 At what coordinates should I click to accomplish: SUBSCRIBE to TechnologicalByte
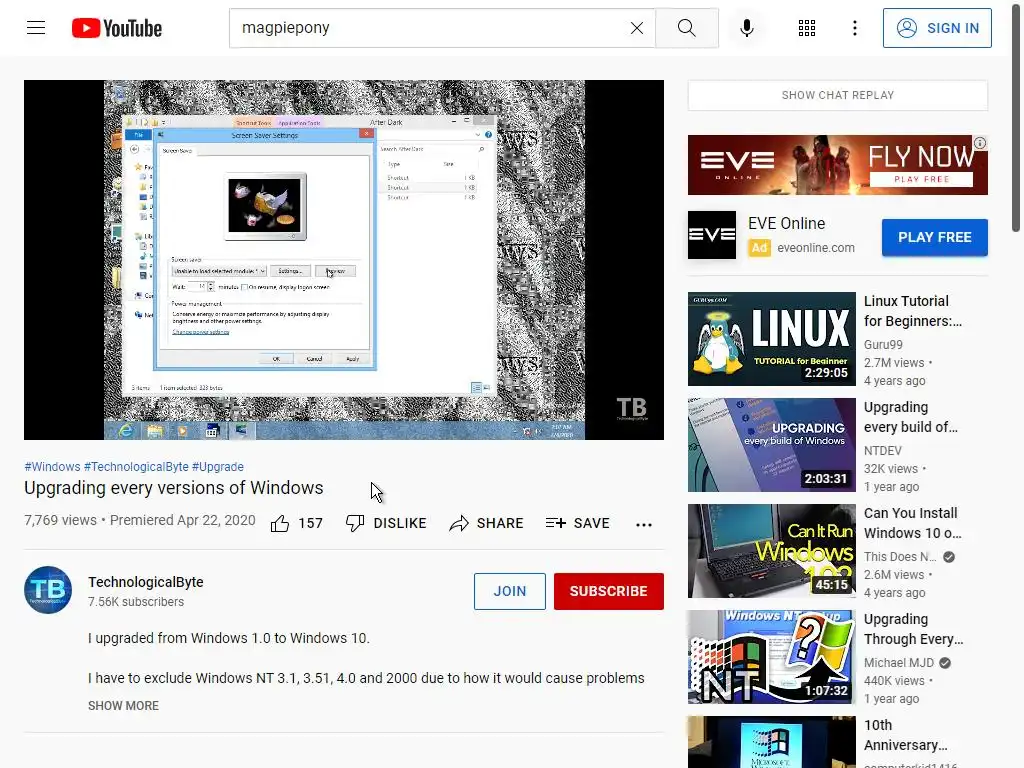[x=609, y=591]
